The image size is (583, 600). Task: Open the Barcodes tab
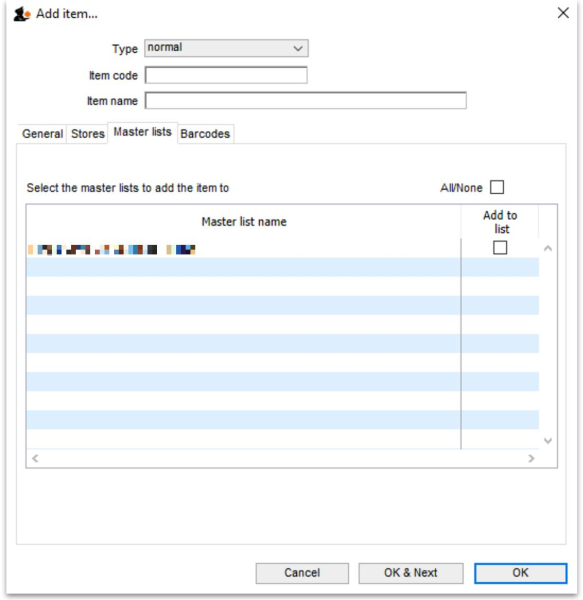point(205,134)
